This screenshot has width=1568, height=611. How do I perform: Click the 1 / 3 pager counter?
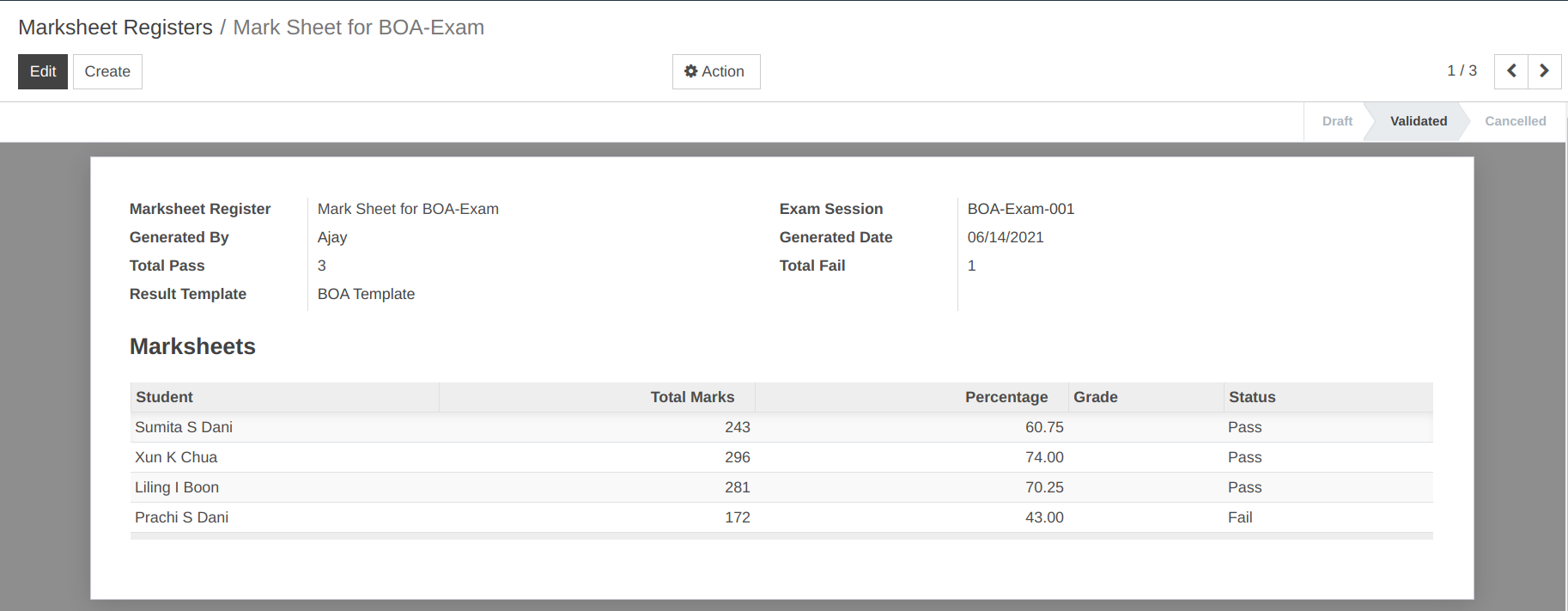[1462, 70]
